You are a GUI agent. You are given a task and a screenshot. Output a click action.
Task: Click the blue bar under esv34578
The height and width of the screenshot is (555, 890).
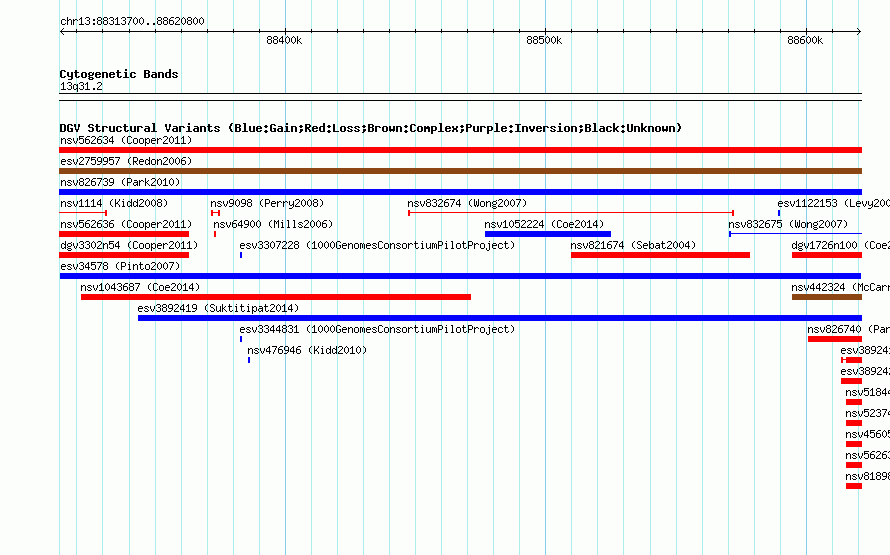coord(460,276)
